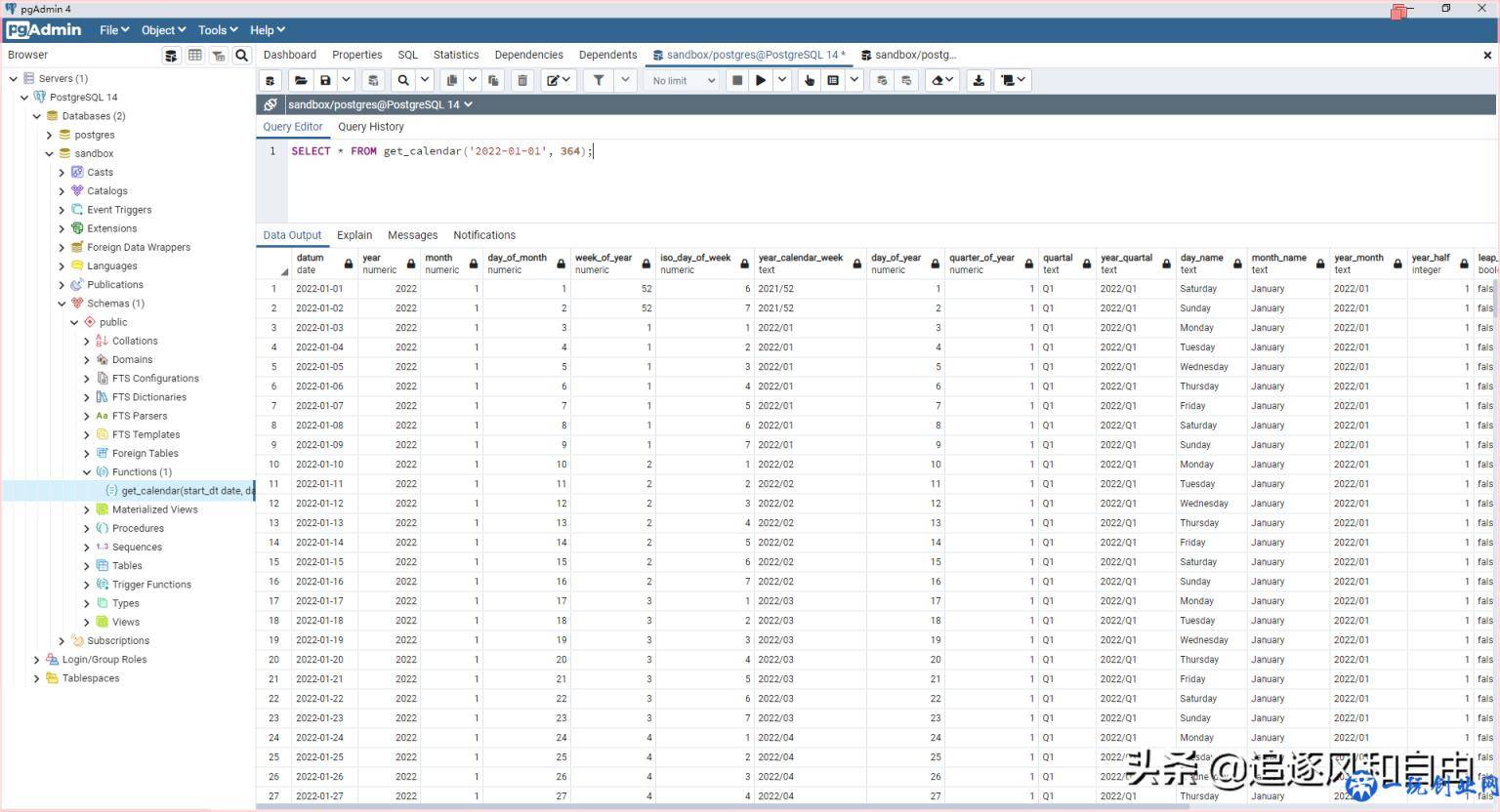The image size is (1500, 812).
Task: Click the Save Data Changes icon
Action: 371,80
